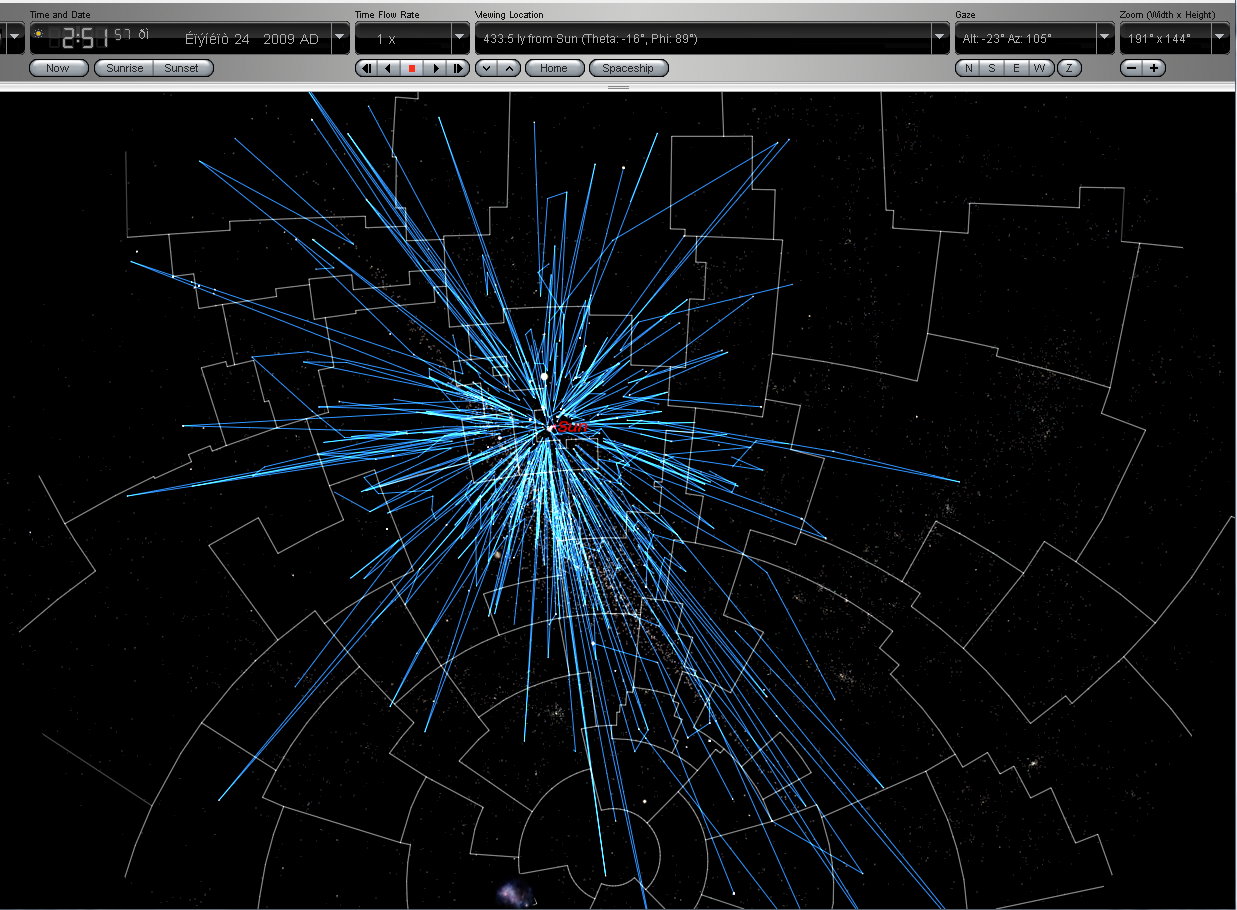Run time backward

[x=389, y=68]
